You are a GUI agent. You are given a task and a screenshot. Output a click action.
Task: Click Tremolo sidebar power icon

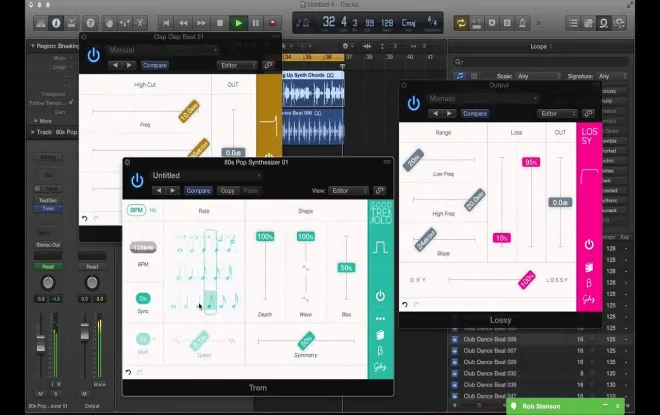(x=380, y=296)
